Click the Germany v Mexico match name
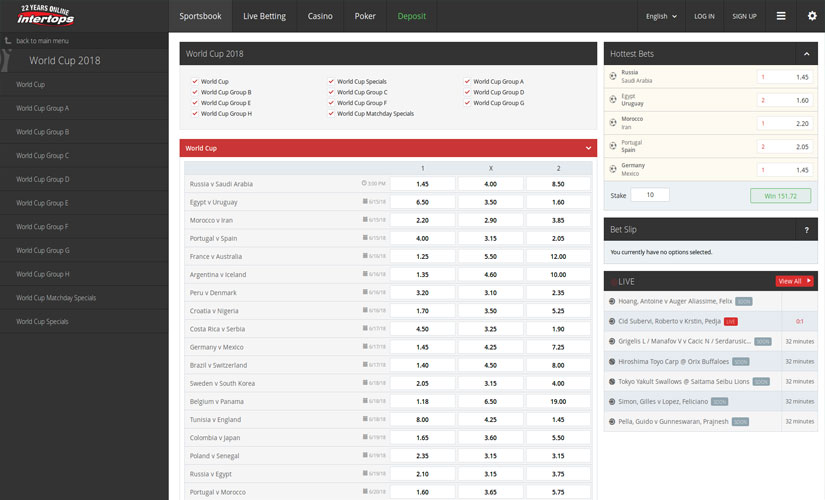825x500 pixels. [216, 347]
